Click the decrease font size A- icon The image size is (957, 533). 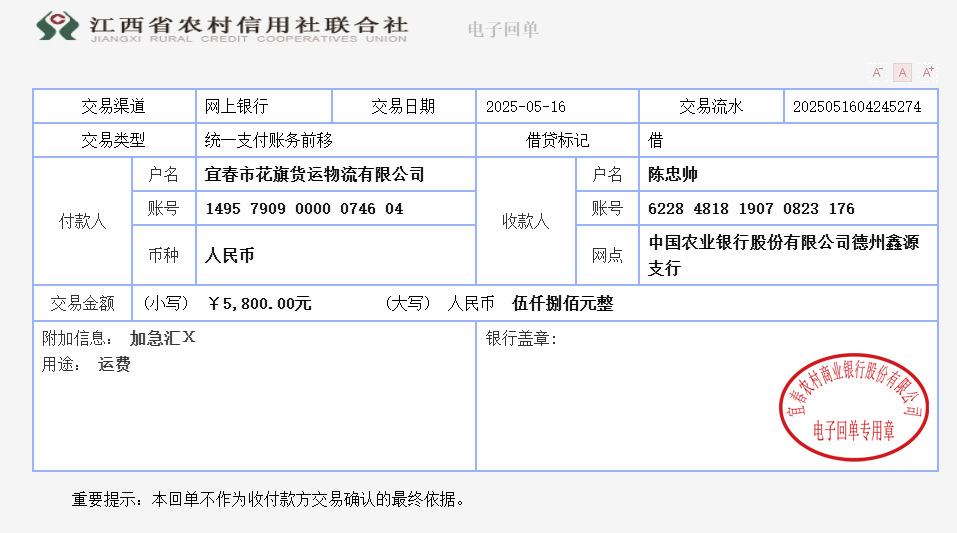[877, 73]
